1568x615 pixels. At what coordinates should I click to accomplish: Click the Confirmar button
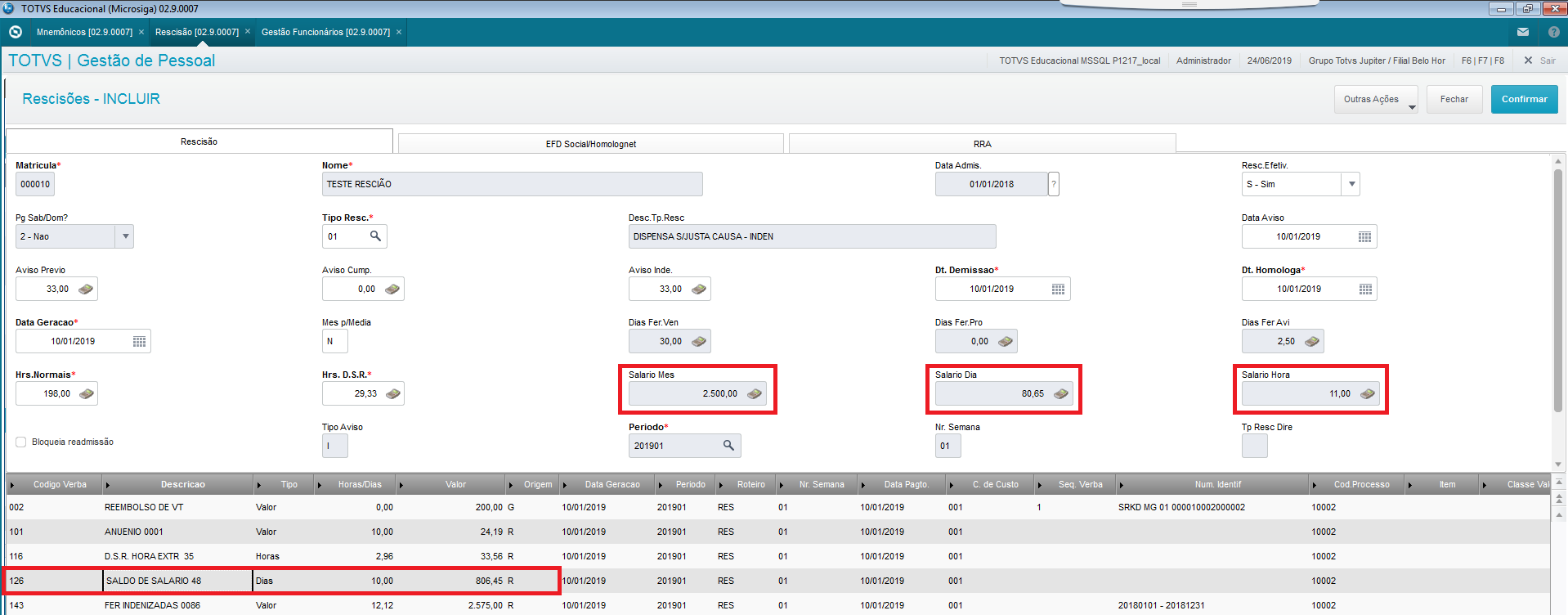(x=1524, y=99)
